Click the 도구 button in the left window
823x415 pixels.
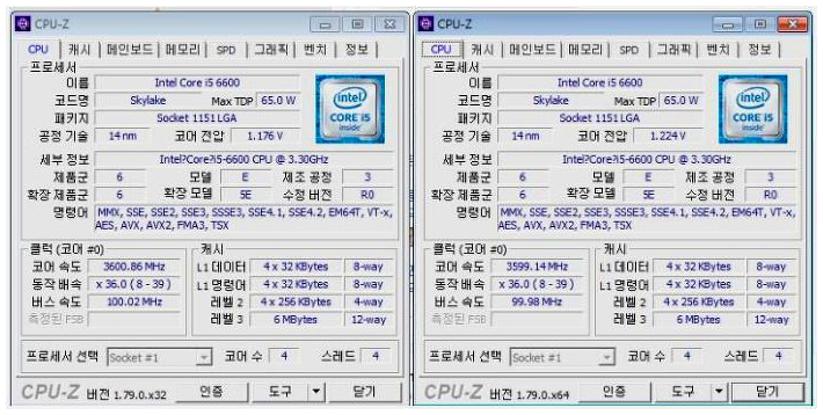click(280, 391)
